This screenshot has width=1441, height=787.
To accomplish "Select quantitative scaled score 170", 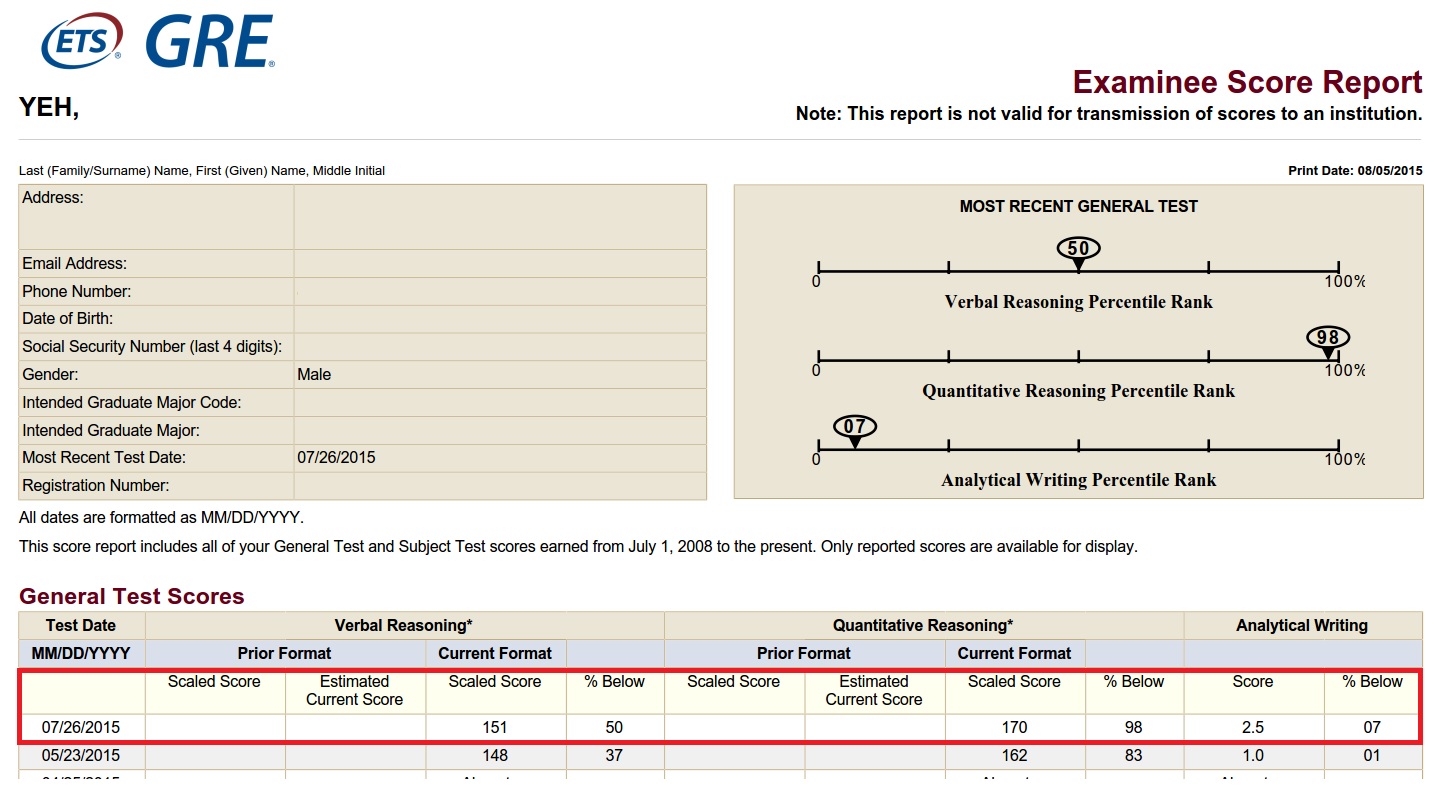I will [x=1014, y=728].
